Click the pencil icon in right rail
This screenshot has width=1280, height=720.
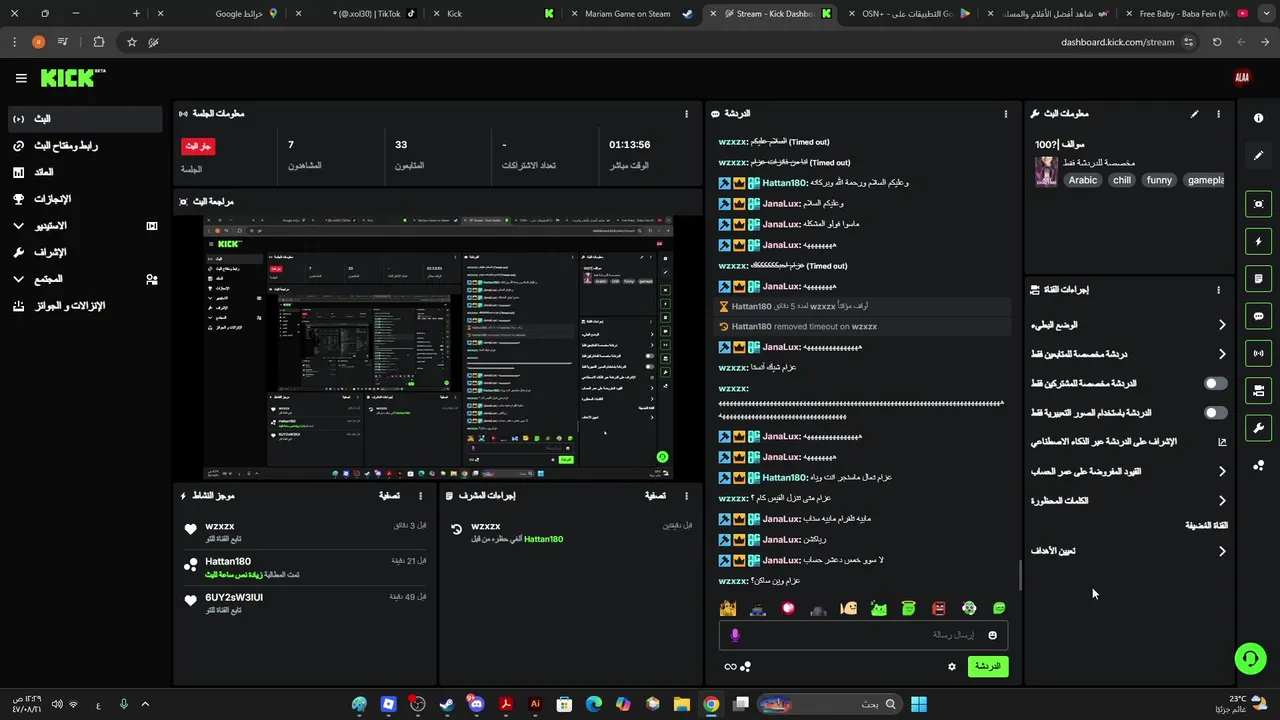coord(1258,156)
